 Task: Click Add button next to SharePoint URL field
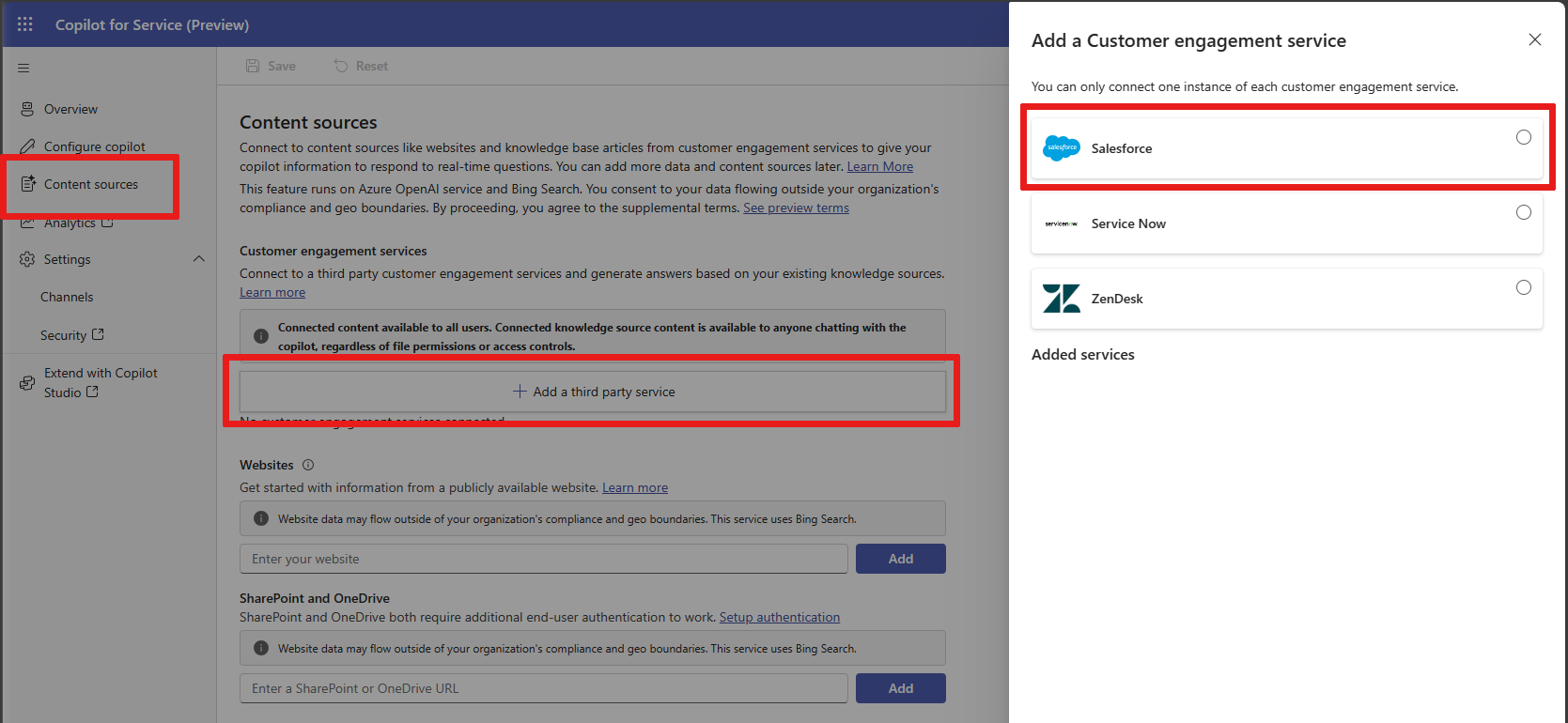(x=901, y=688)
